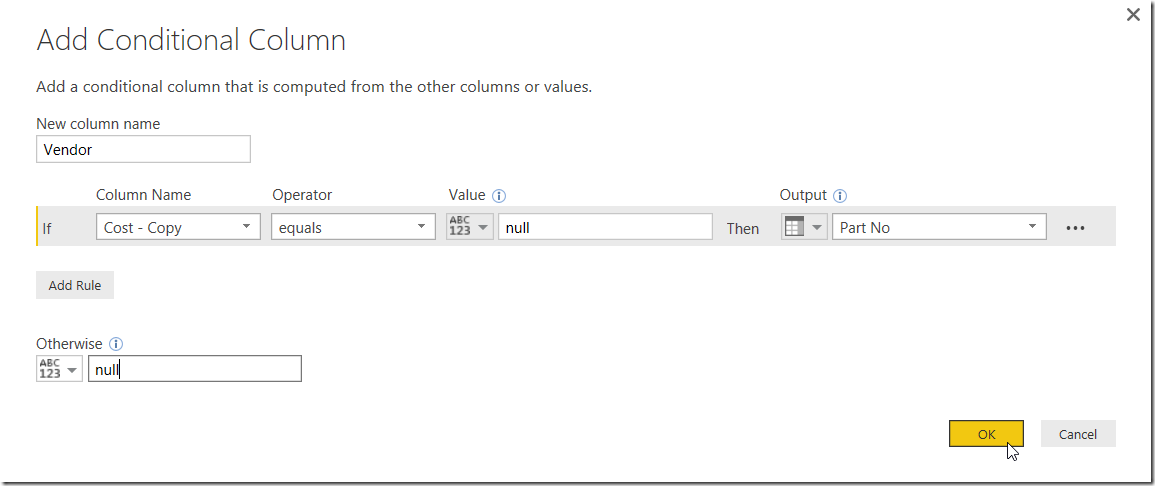Click the Add Rule button
Screen dimensions: 1155x486
pyautogui.click(x=75, y=286)
